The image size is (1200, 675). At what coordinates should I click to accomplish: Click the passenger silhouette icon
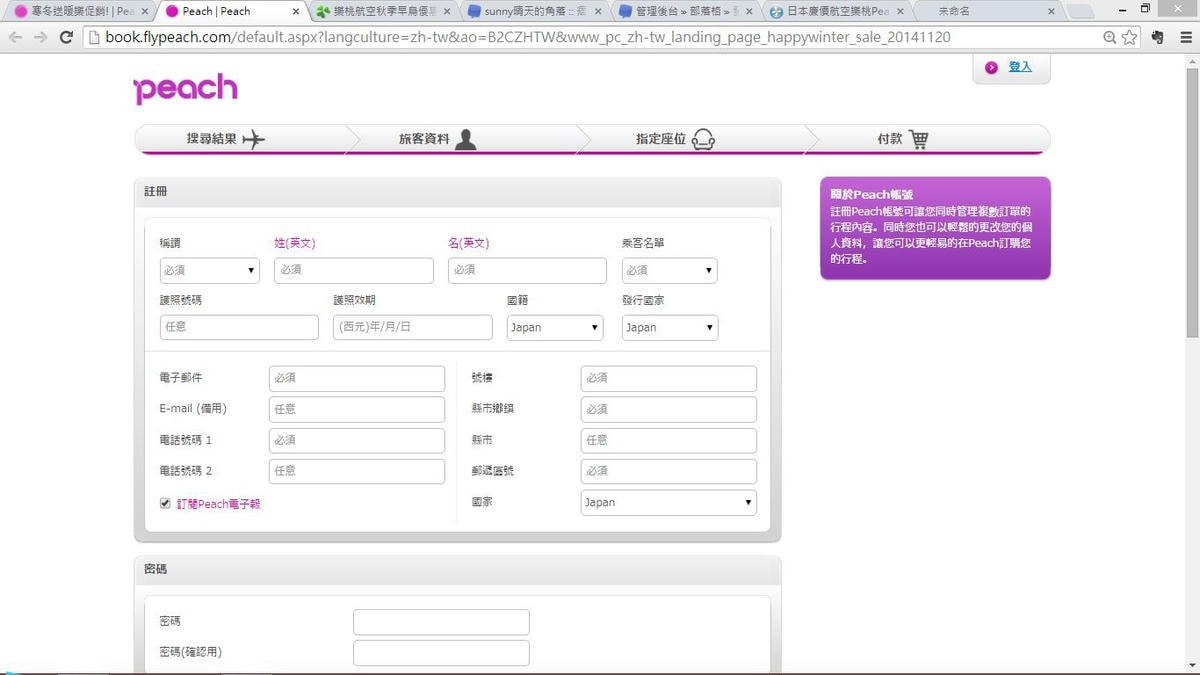click(x=465, y=139)
